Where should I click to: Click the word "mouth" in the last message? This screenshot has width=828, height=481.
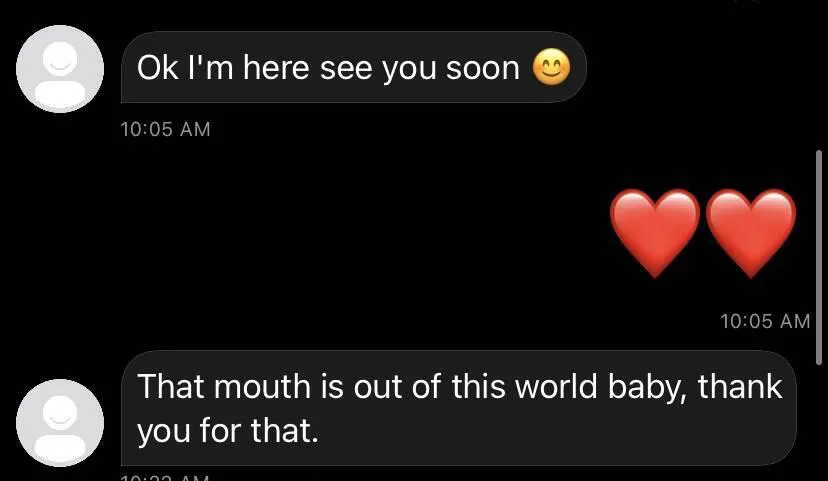[262, 387]
